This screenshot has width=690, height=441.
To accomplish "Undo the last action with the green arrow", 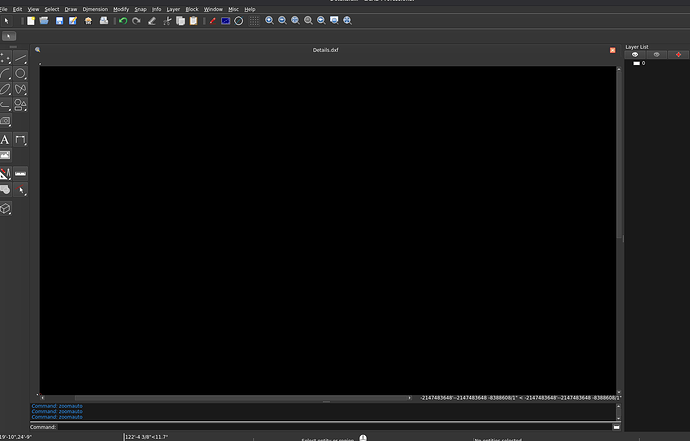I will tap(123, 21).
